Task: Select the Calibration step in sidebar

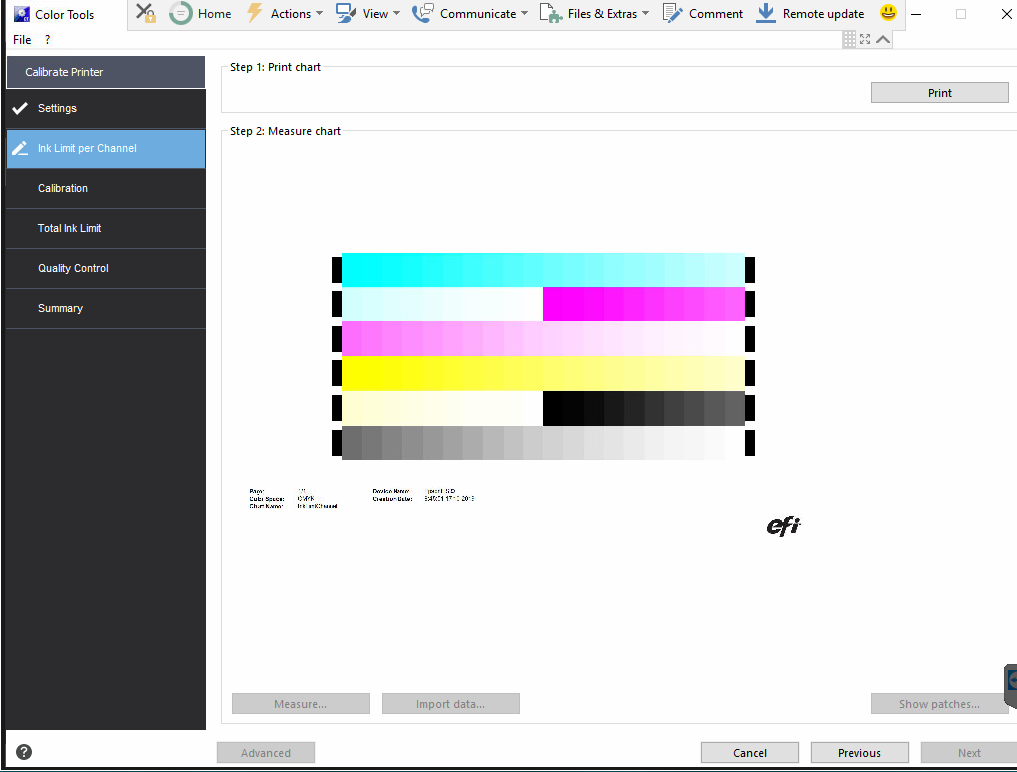Action: click(63, 188)
